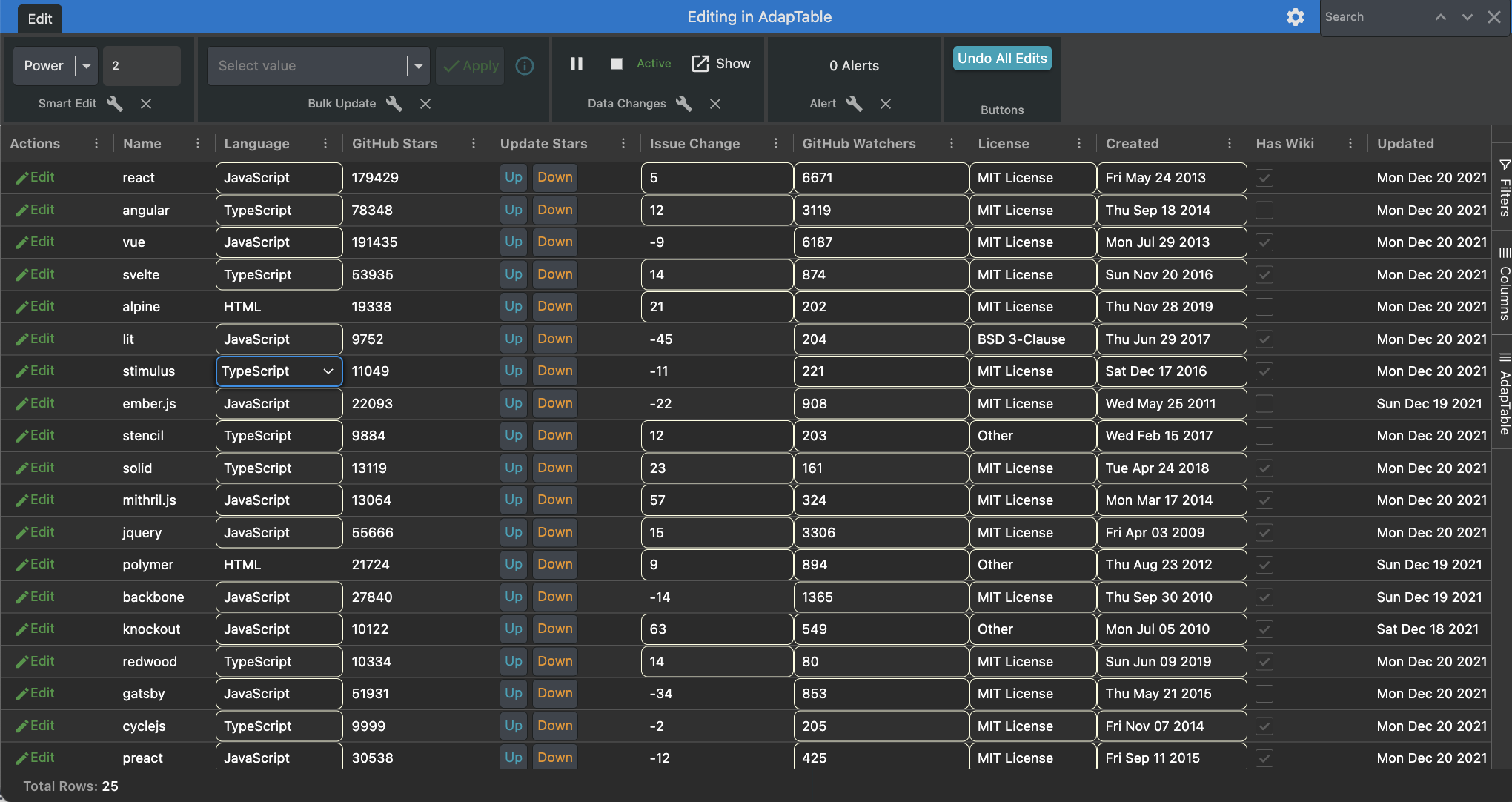
Task: Go to next search result
Action: 1468,17
